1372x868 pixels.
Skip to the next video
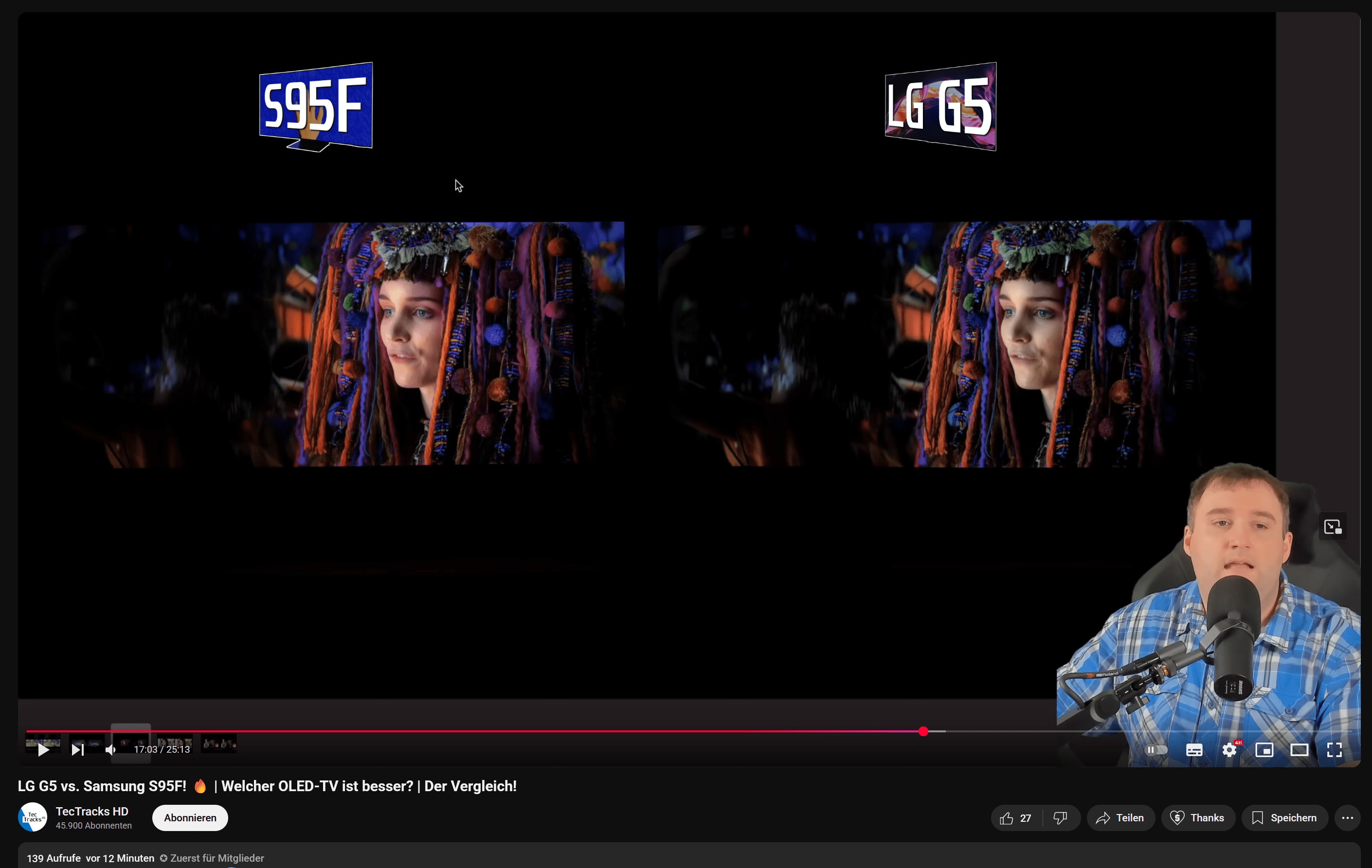click(x=77, y=749)
